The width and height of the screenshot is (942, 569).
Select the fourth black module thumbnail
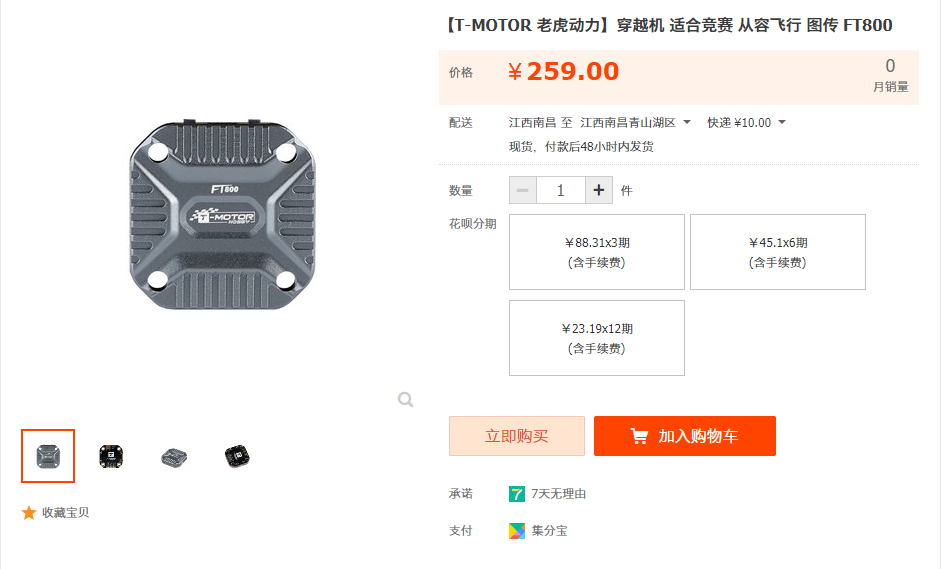[237, 456]
